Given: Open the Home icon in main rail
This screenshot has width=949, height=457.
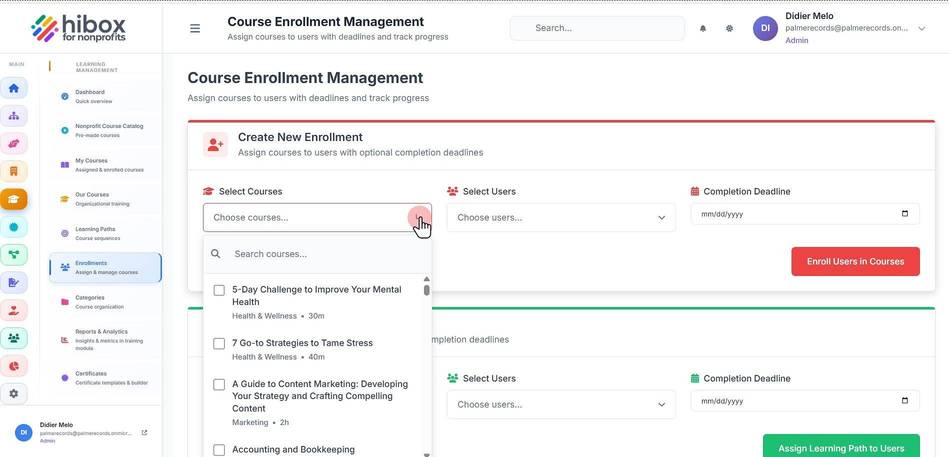Looking at the screenshot, I should coord(13,88).
